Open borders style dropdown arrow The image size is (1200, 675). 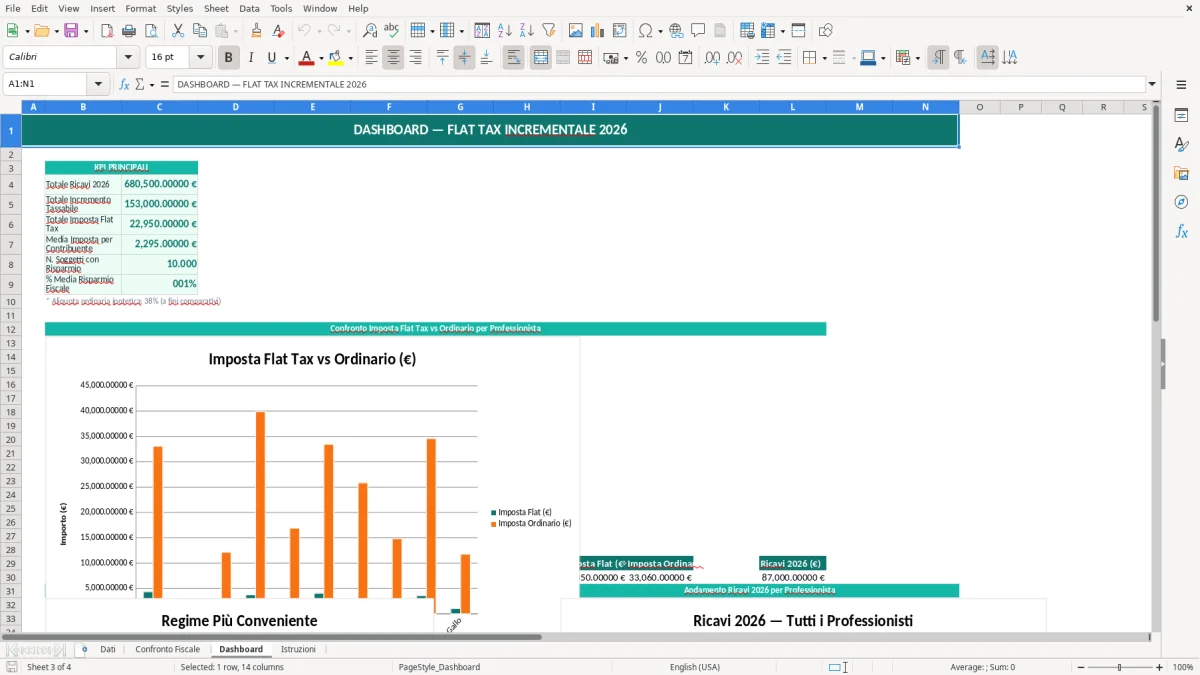(x=824, y=58)
